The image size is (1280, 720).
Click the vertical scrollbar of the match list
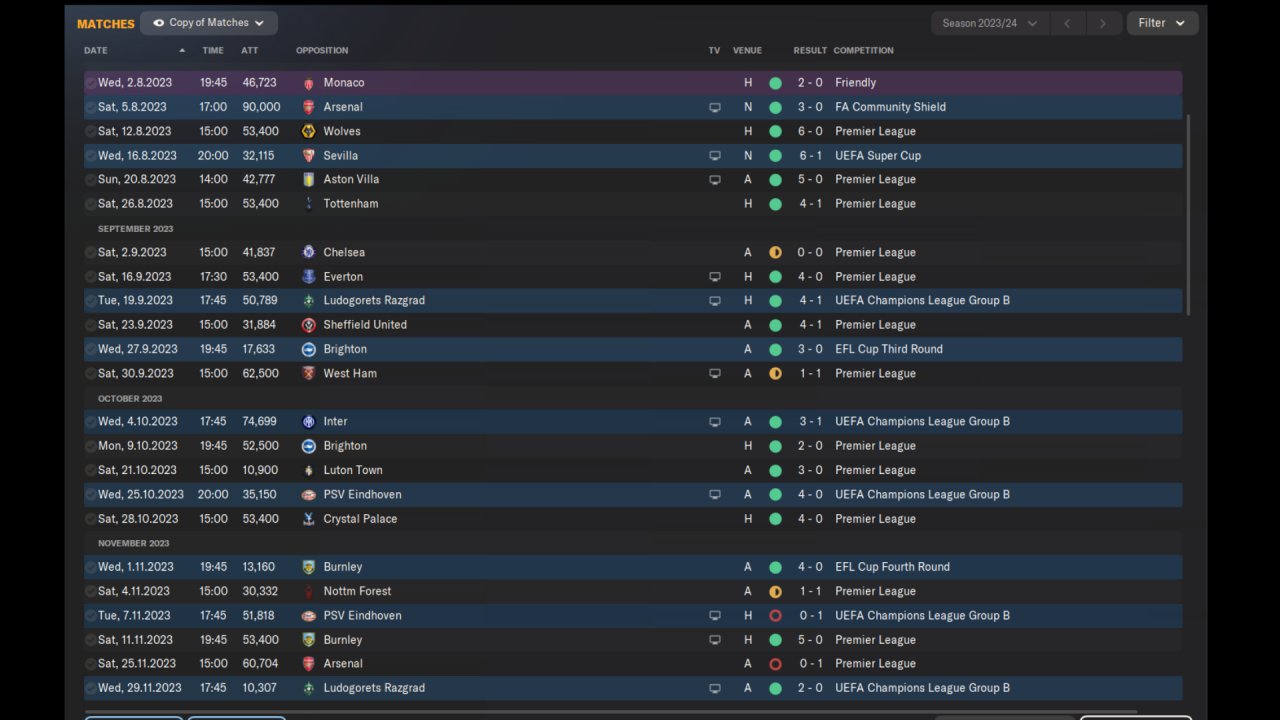coord(1188,215)
